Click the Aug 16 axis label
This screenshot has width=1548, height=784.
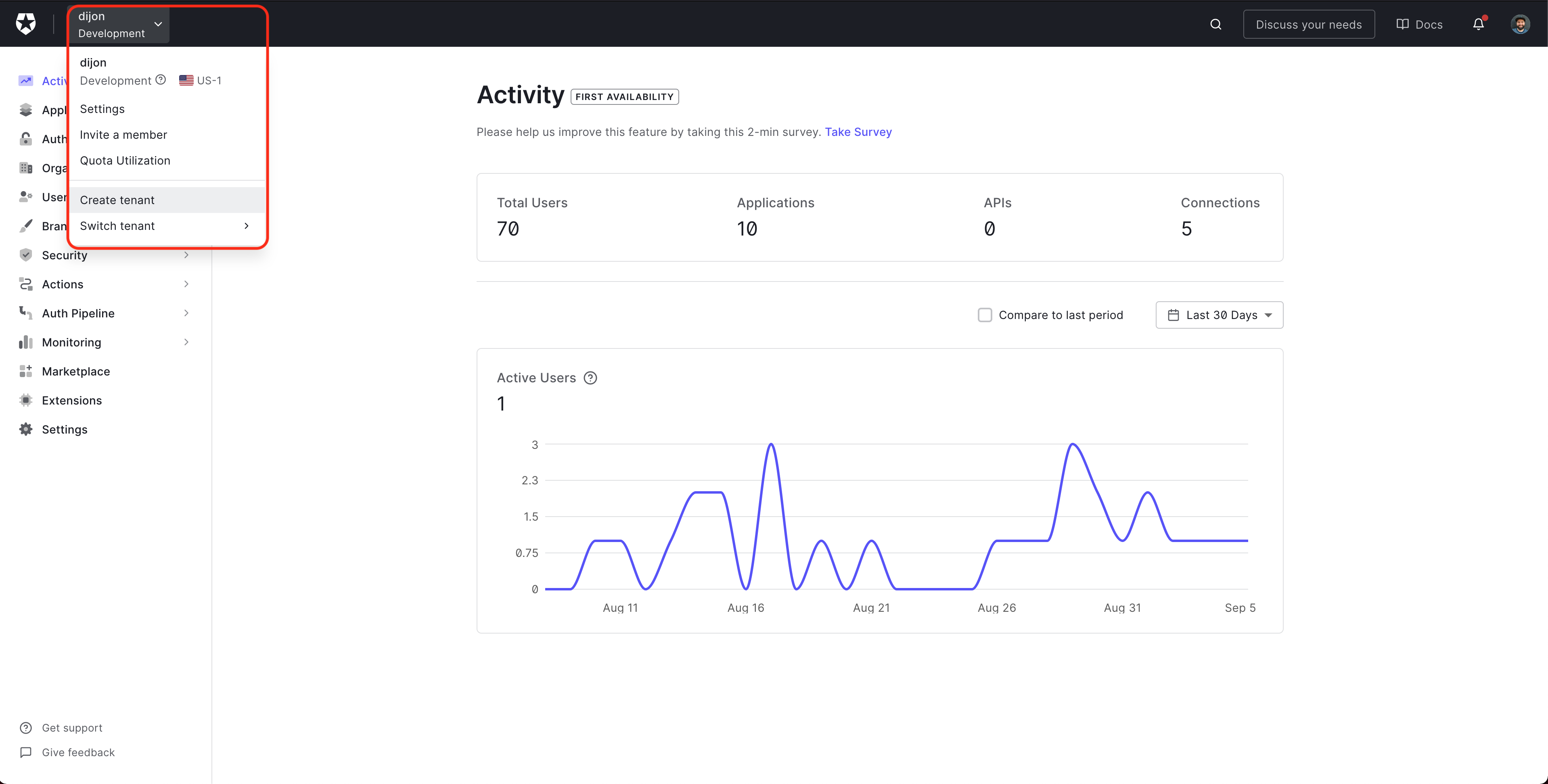click(x=745, y=607)
